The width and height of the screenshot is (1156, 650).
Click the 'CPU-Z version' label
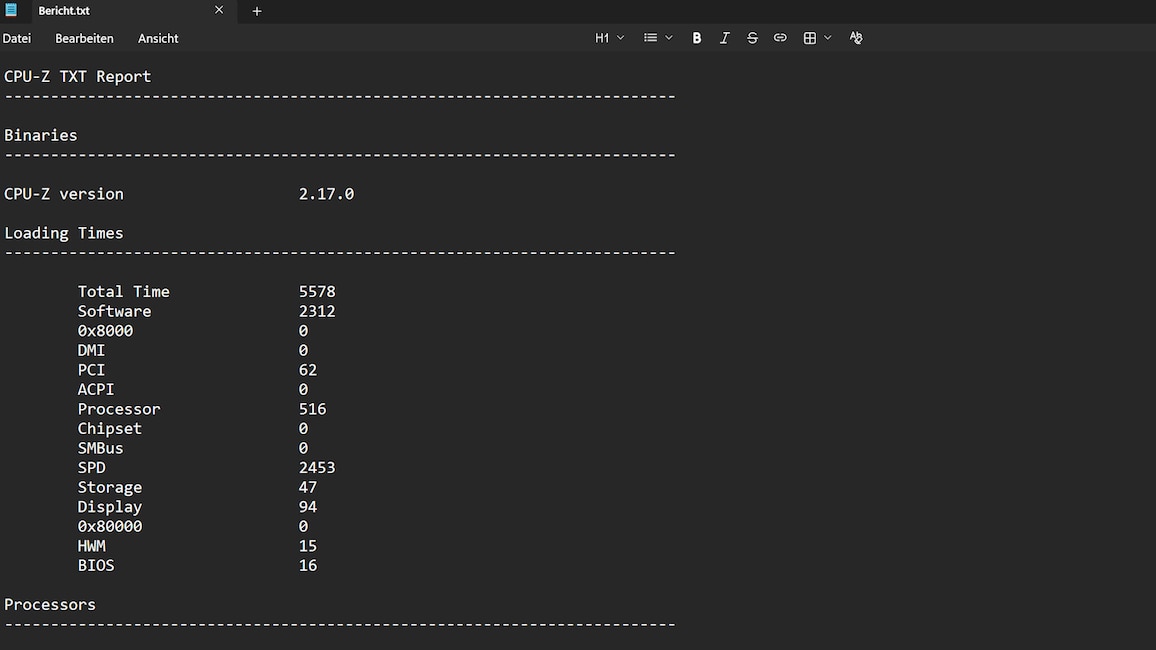coord(64,194)
